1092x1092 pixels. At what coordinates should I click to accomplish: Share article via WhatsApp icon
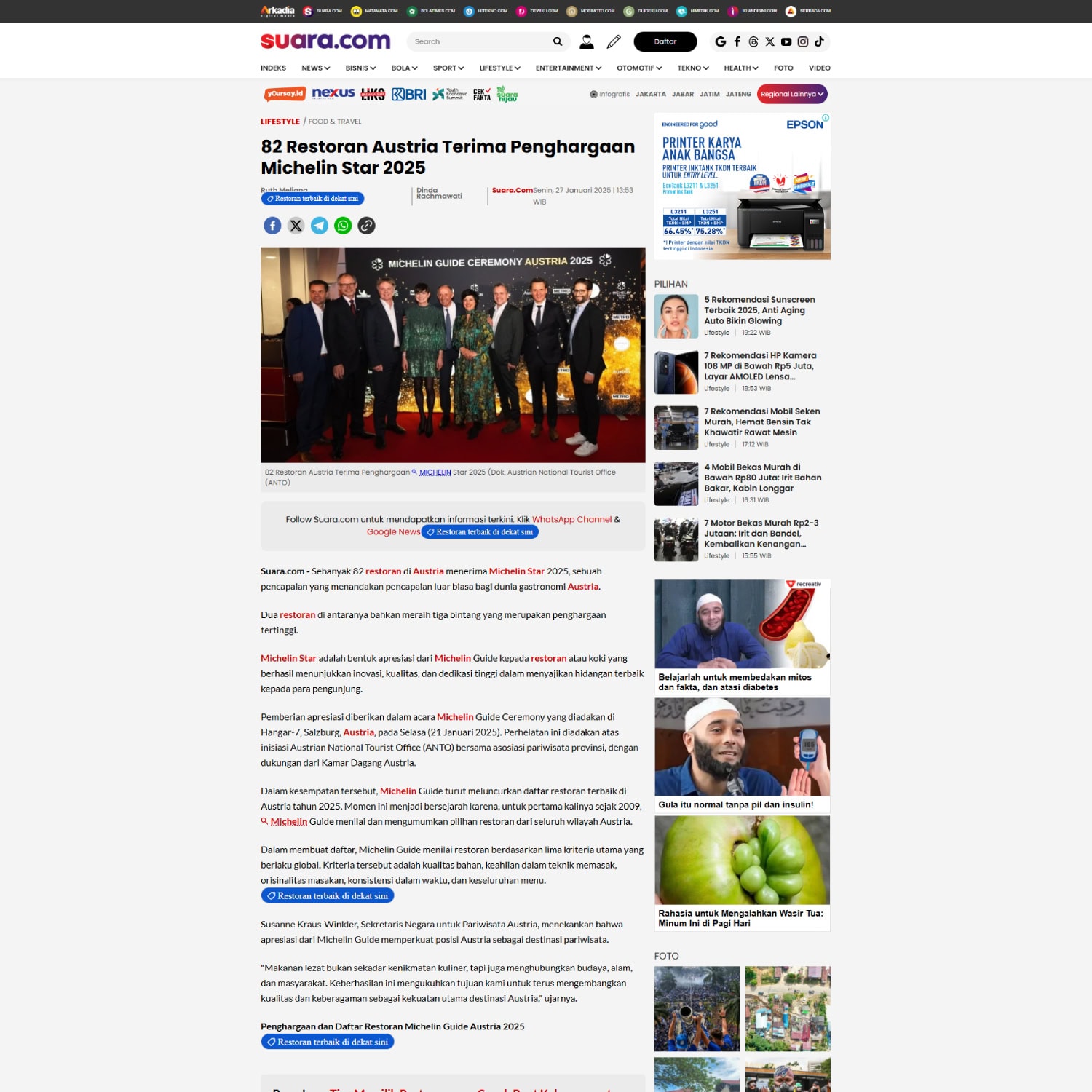coord(343,226)
